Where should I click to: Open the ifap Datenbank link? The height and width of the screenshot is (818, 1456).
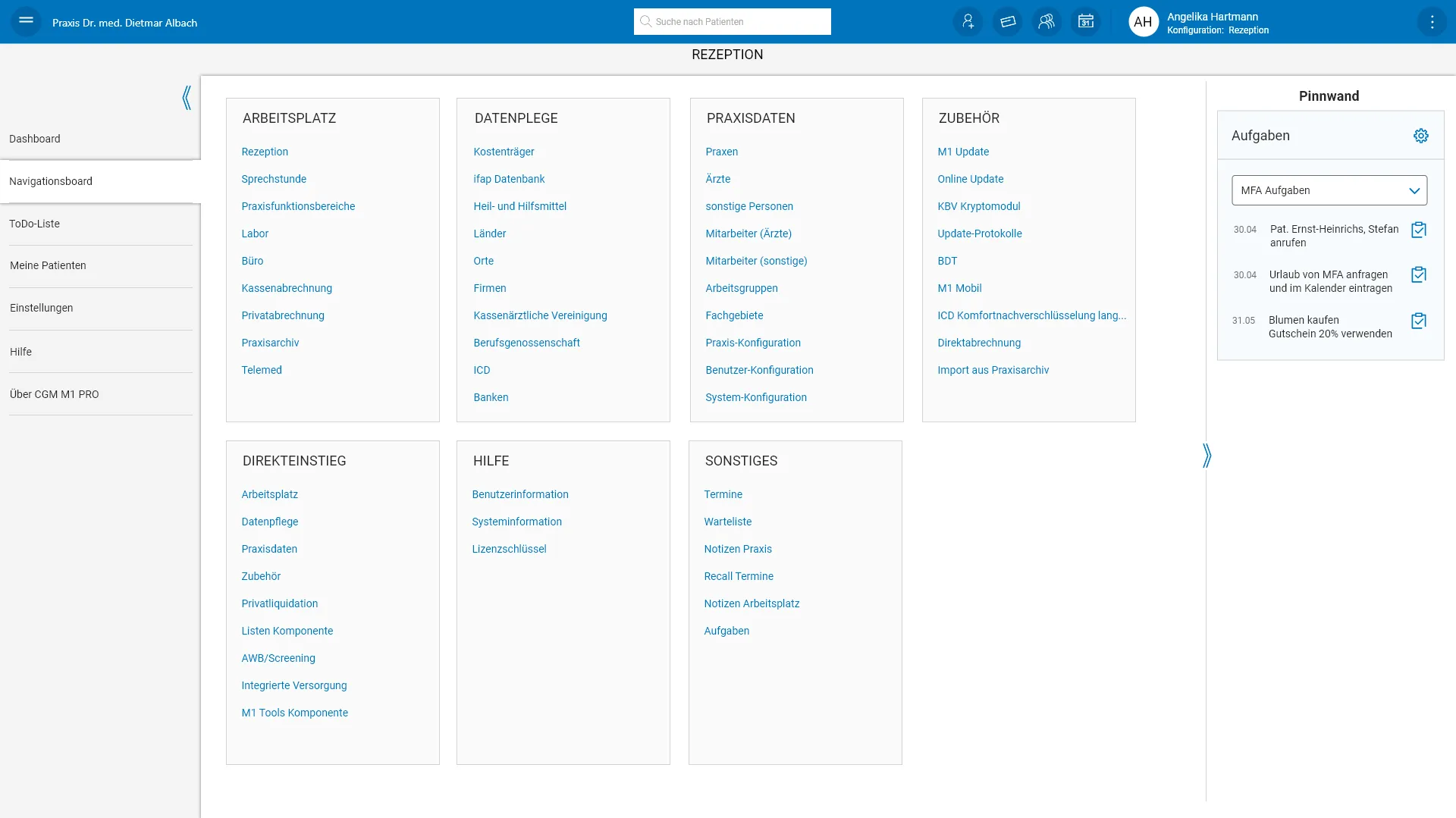[x=509, y=179]
